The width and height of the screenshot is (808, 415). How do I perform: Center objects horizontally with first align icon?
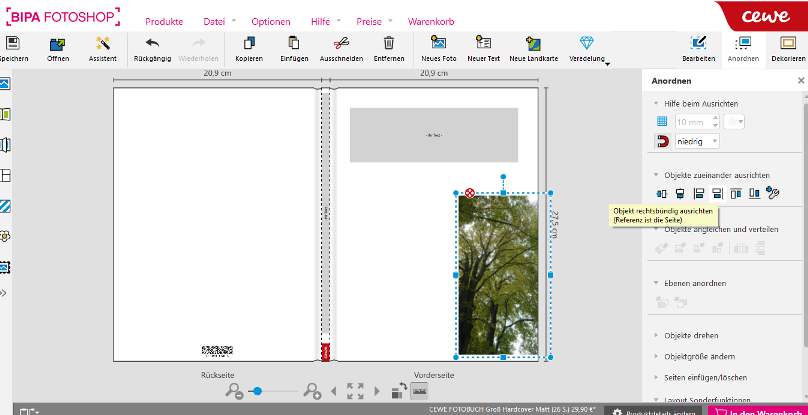(x=662, y=193)
